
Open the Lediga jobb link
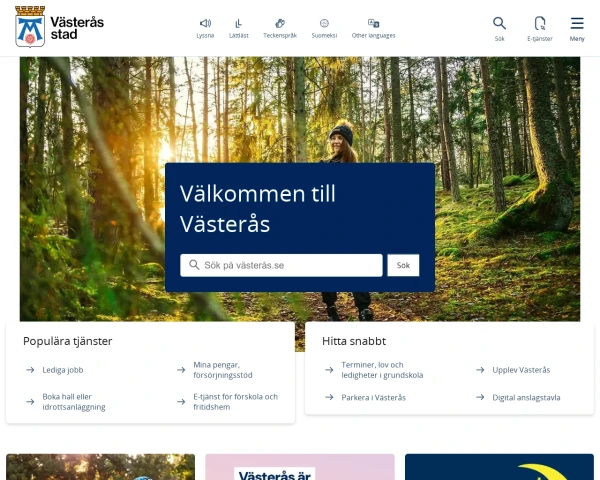click(63, 370)
